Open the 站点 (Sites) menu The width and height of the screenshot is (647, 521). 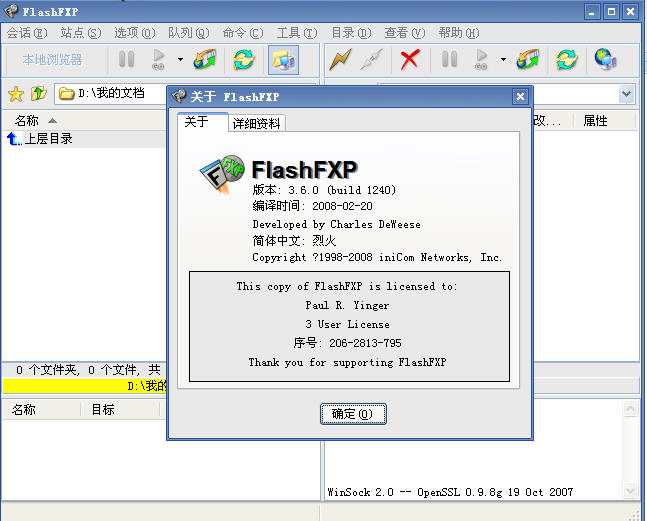point(80,33)
